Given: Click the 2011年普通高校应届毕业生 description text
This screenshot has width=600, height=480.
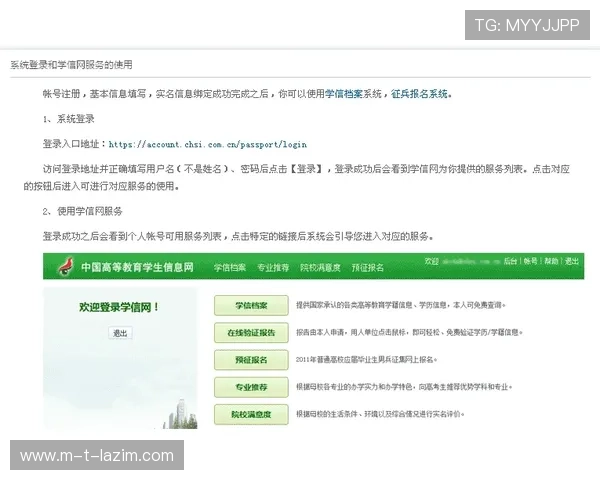Looking at the screenshot, I should click(366, 359).
